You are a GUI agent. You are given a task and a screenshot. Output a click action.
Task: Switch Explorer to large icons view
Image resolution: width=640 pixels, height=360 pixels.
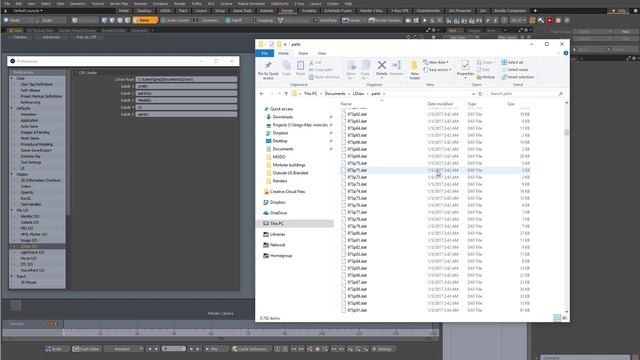point(564,318)
